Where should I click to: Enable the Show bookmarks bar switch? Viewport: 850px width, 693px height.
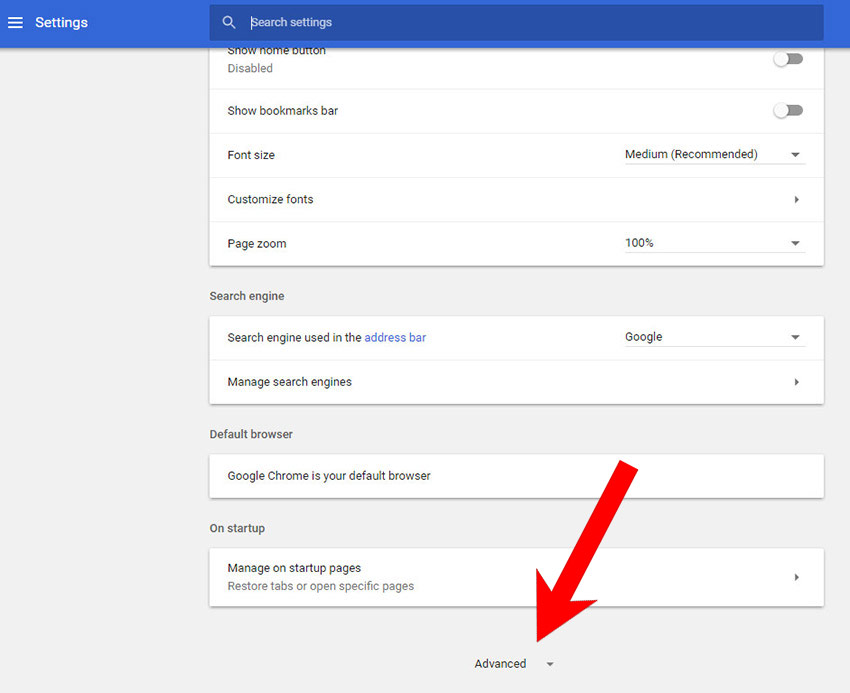click(x=788, y=111)
